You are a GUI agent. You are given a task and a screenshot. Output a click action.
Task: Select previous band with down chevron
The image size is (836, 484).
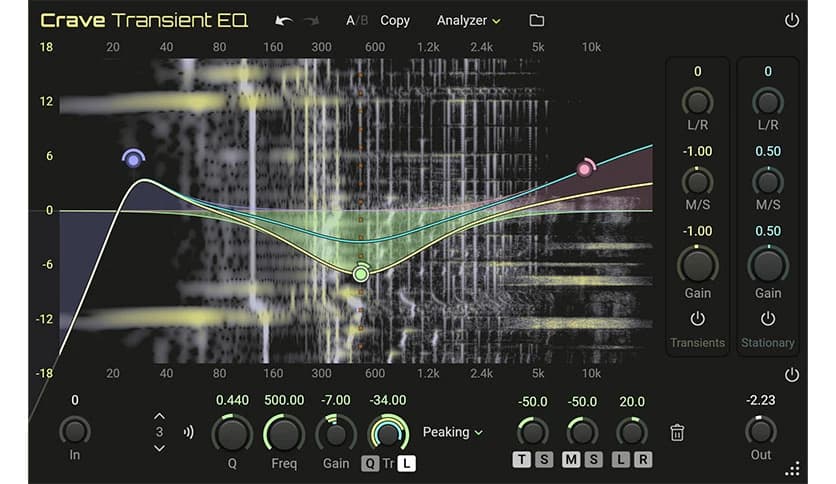tap(159, 448)
